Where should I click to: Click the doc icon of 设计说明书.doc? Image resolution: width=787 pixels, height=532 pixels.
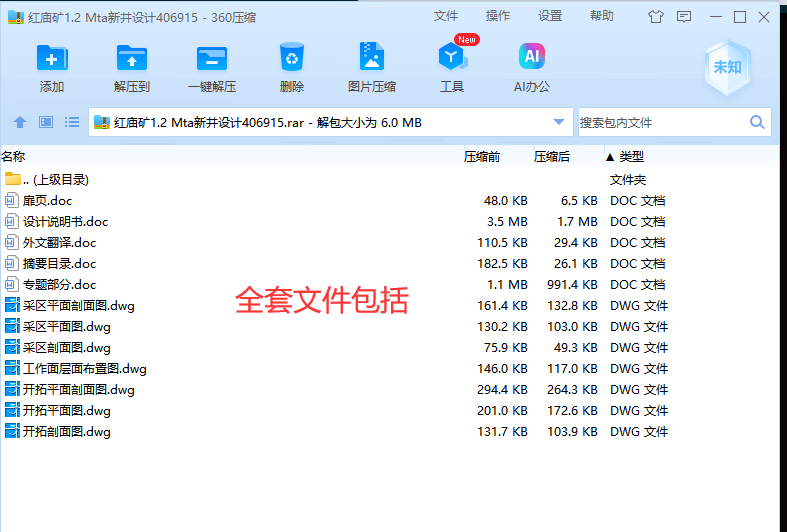pyautogui.click(x=11, y=222)
